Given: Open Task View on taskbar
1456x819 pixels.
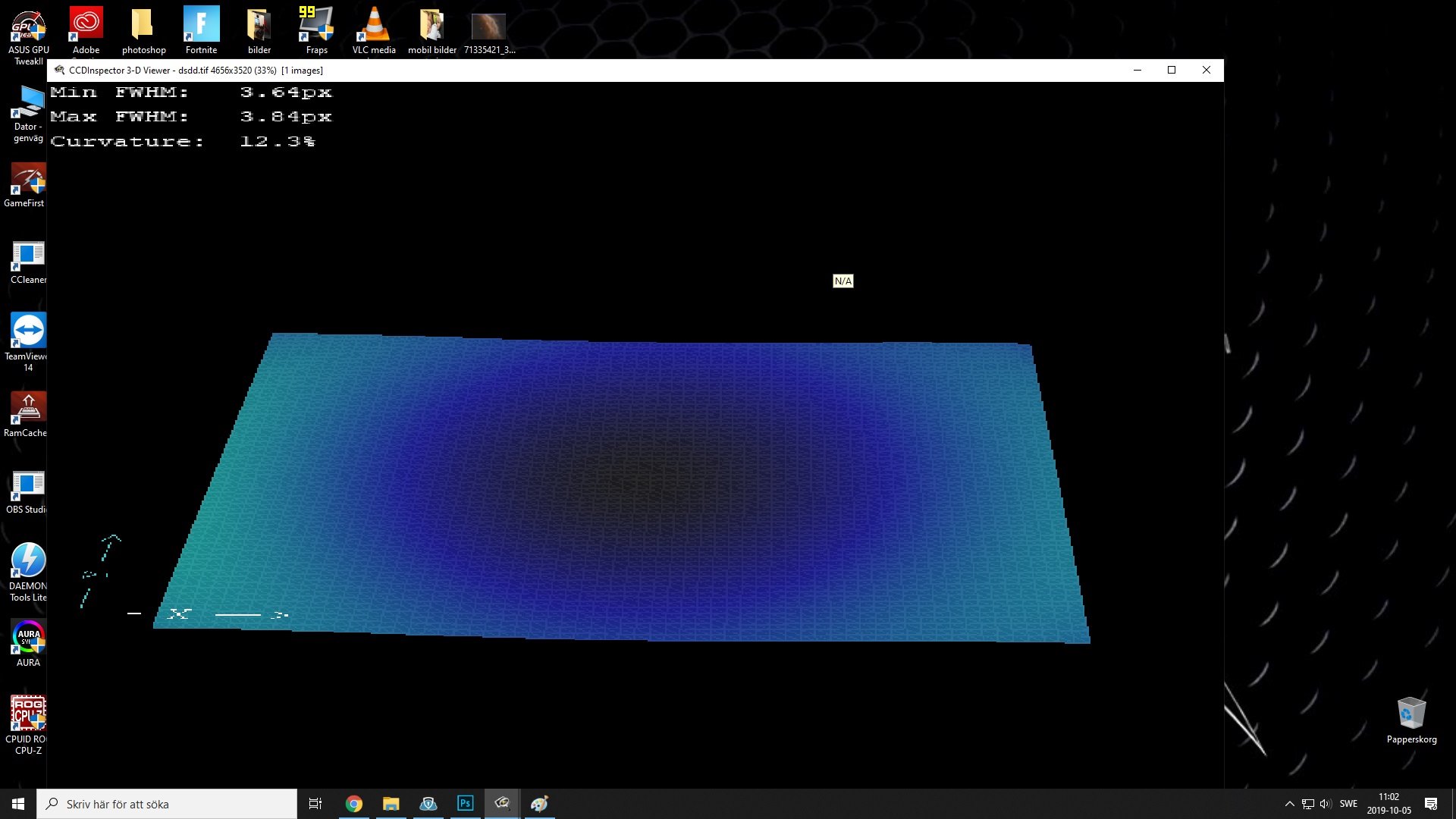Looking at the screenshot, I should [x=315, y=804].
